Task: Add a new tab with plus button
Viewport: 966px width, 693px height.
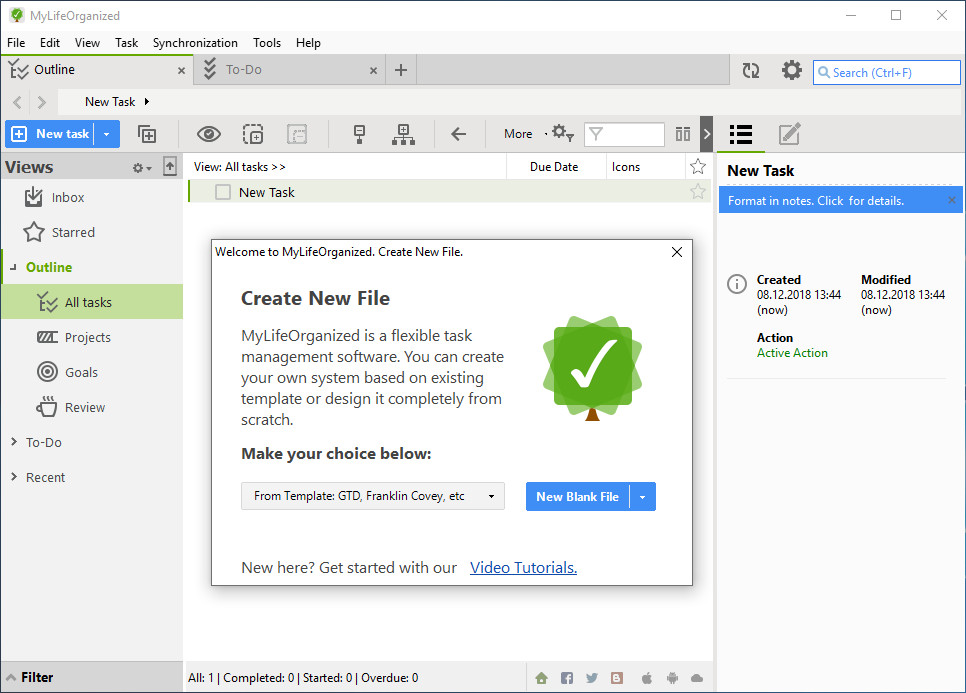Action: tap(401, 70)
